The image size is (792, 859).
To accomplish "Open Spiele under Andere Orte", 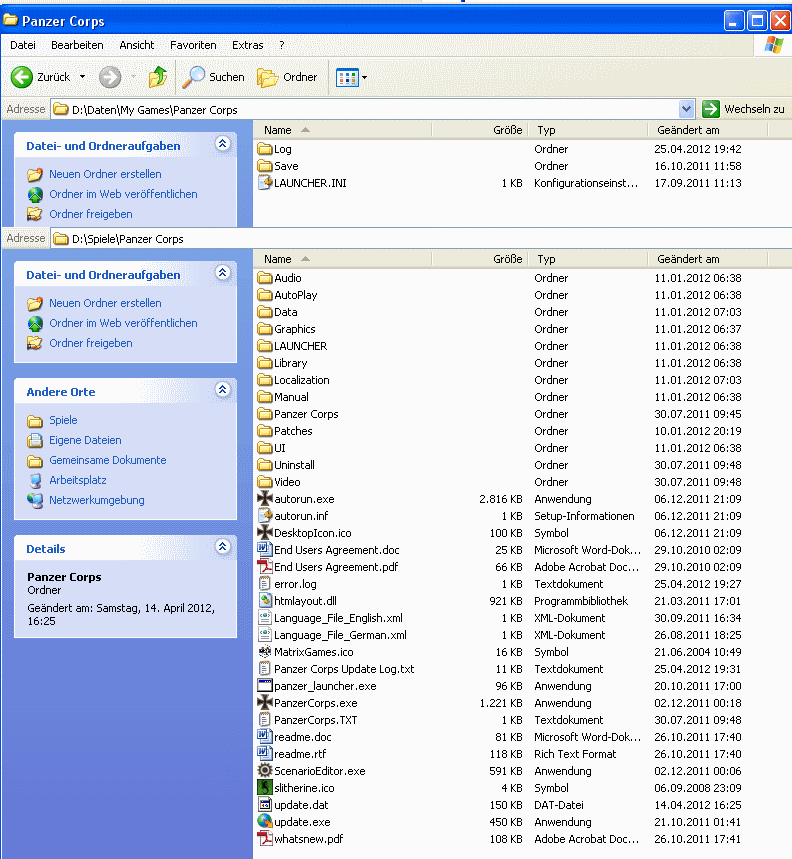I will tap(63, 420).
